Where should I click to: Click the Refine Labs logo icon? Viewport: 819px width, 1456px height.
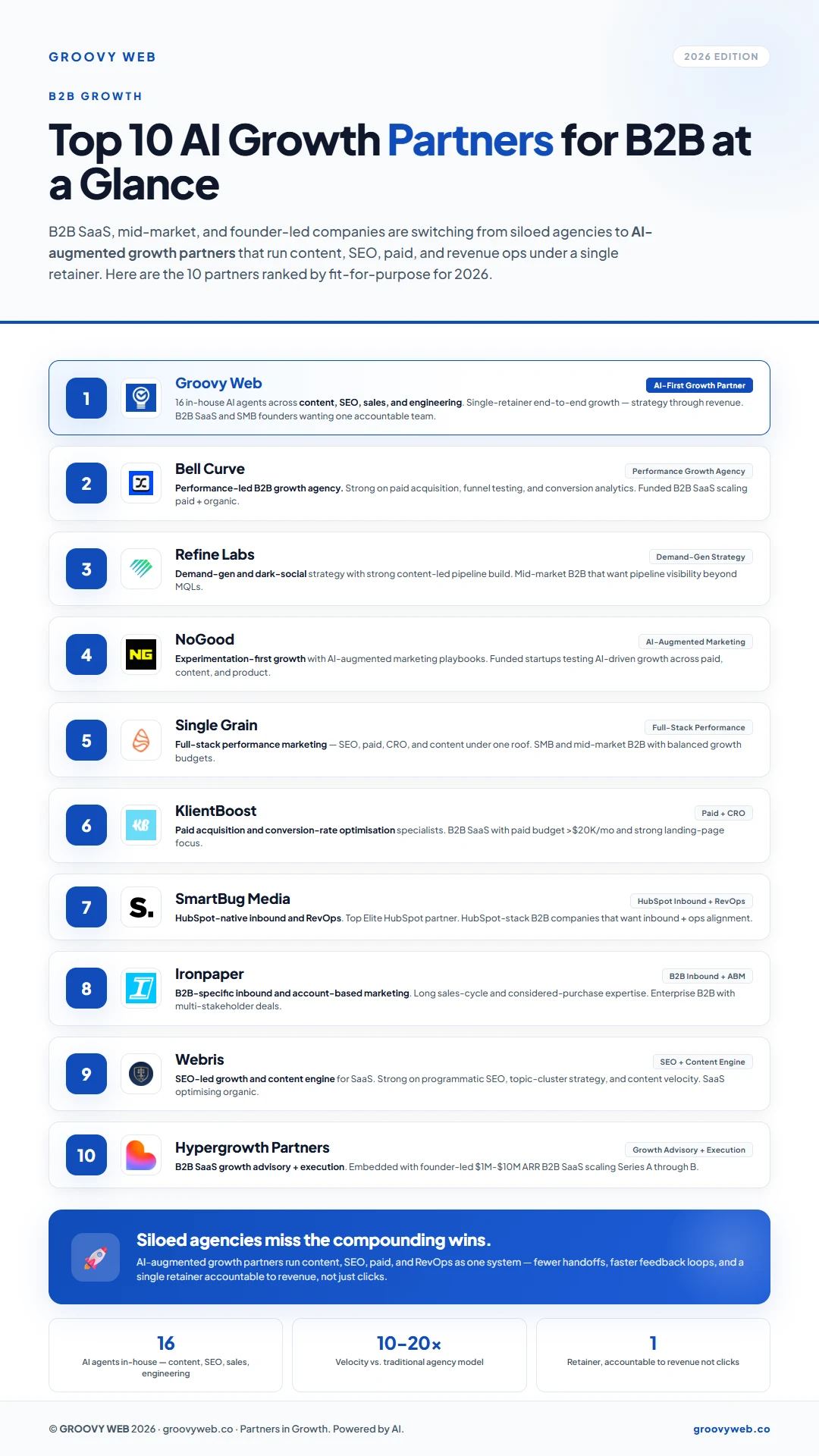(x=141, y=569)
